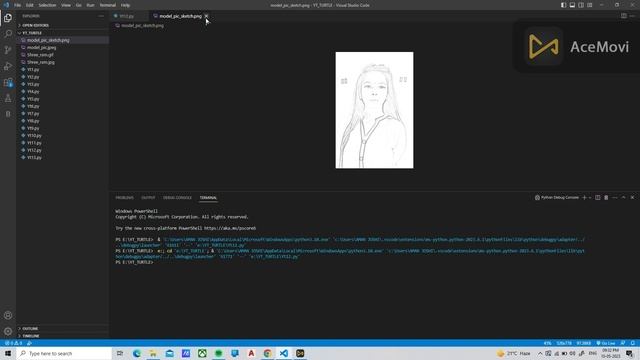Open the terminal launch profile dropdown arrow
640x360 pixels.
coord(590,198)
